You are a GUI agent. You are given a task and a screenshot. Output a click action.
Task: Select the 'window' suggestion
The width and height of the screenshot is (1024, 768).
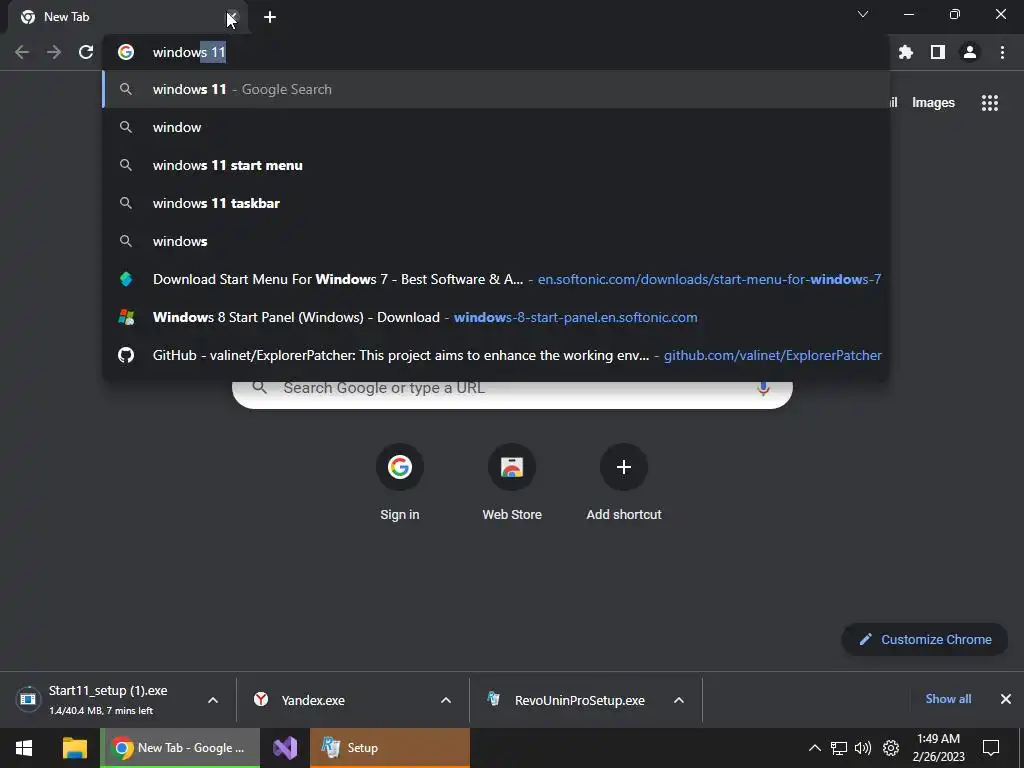(x=496, y=127)
